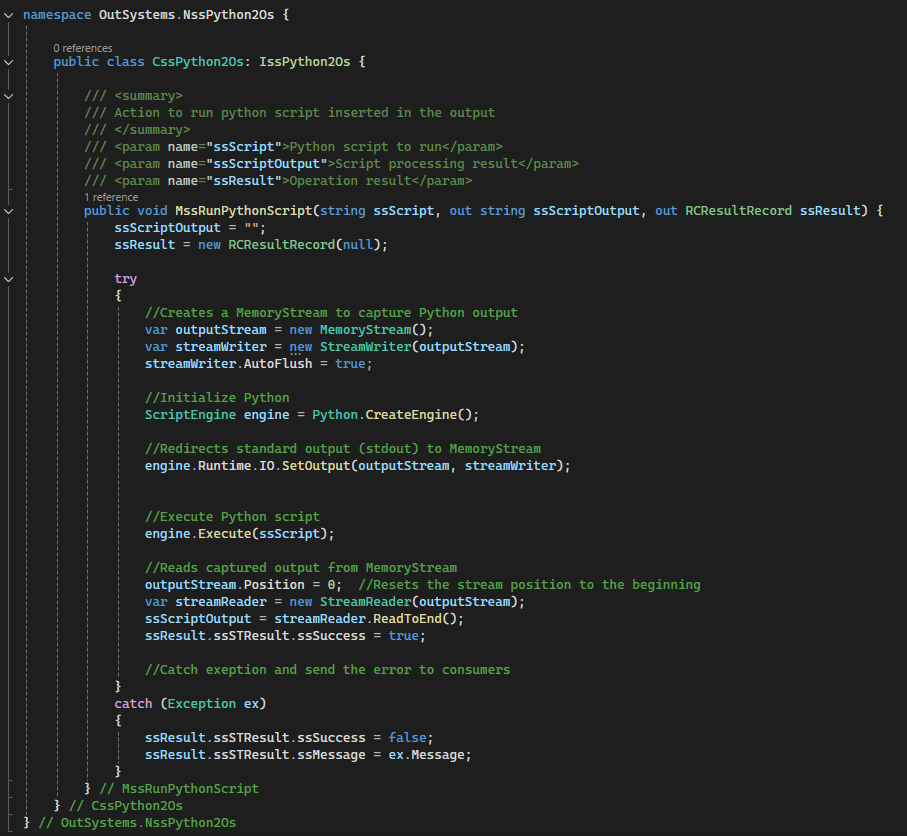Click the ReadToEnd() method call
This screenshot has height=836, width=907.
click(416, 619)
